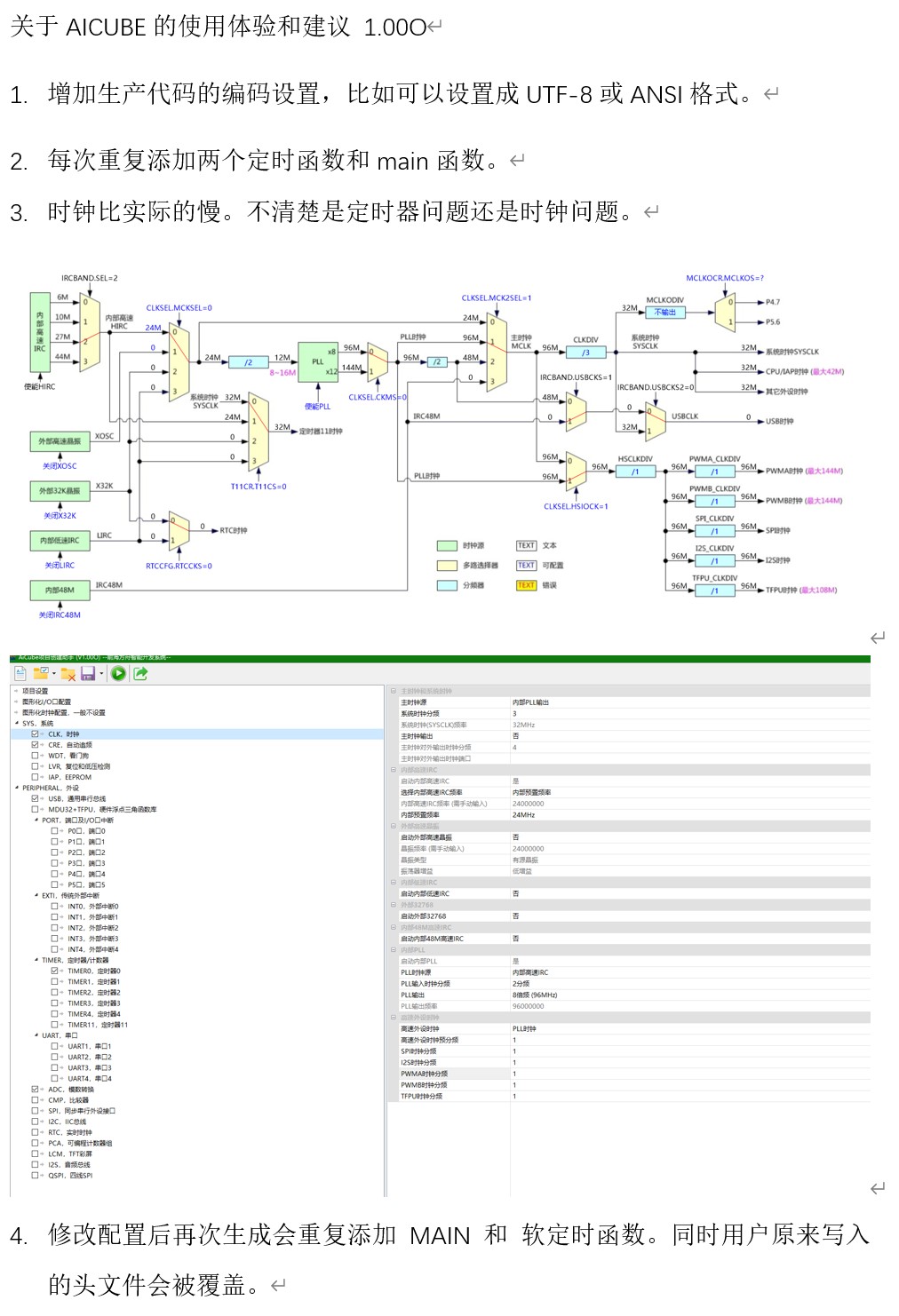The image size is (899, 1316).
Task: Click the 便能PLL label in clock diagram
Action: 317,407
